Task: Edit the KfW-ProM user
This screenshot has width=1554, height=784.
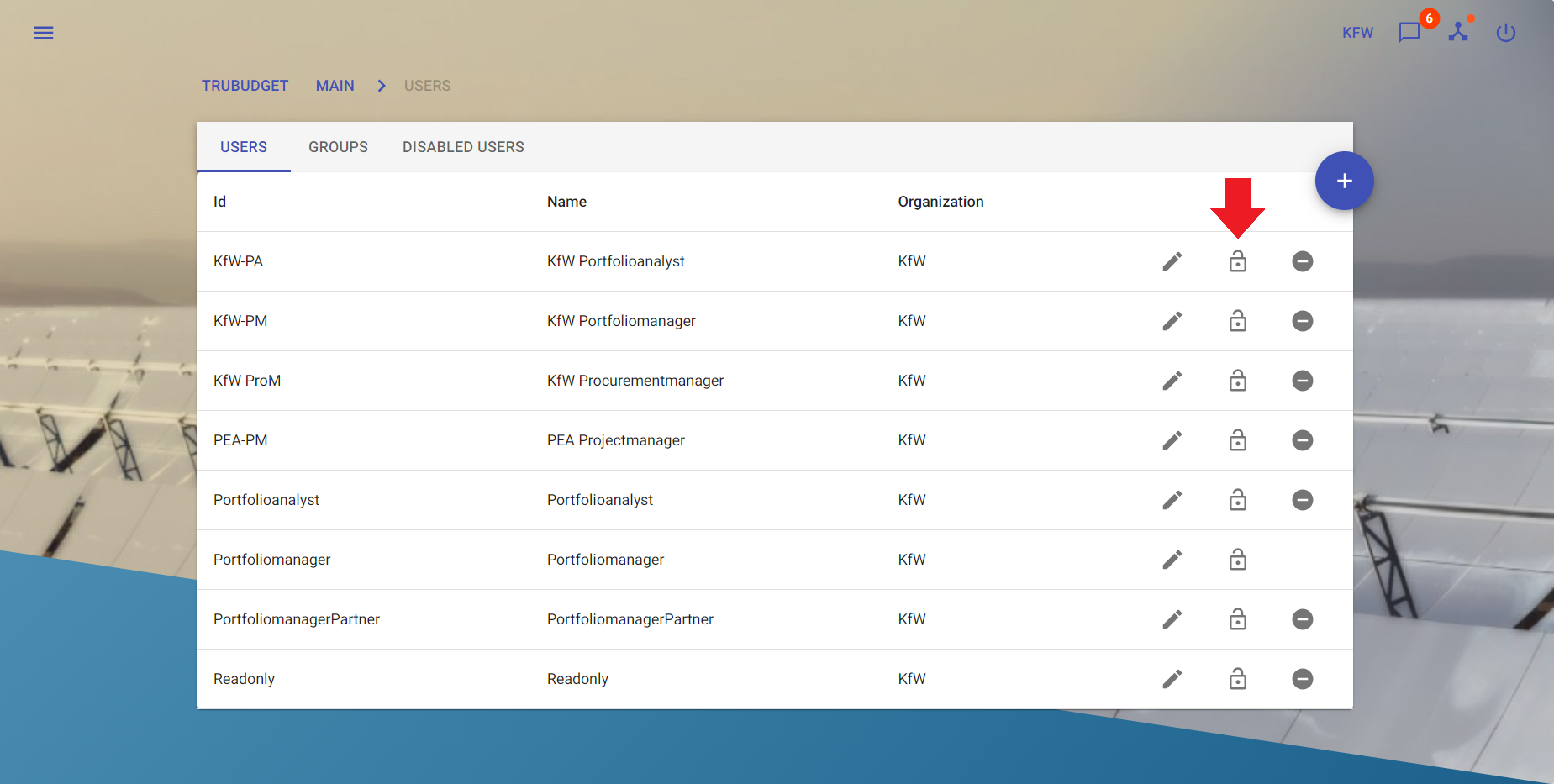Action: pos(1172,381)
